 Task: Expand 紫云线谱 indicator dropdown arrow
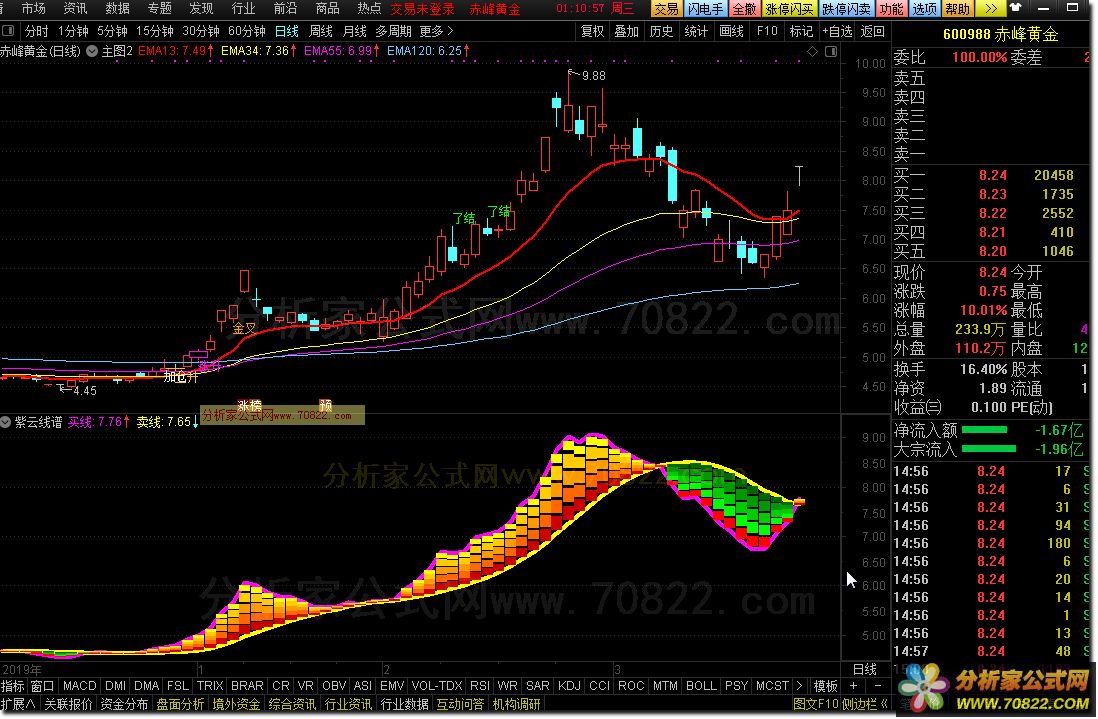(x=8, y=422)
